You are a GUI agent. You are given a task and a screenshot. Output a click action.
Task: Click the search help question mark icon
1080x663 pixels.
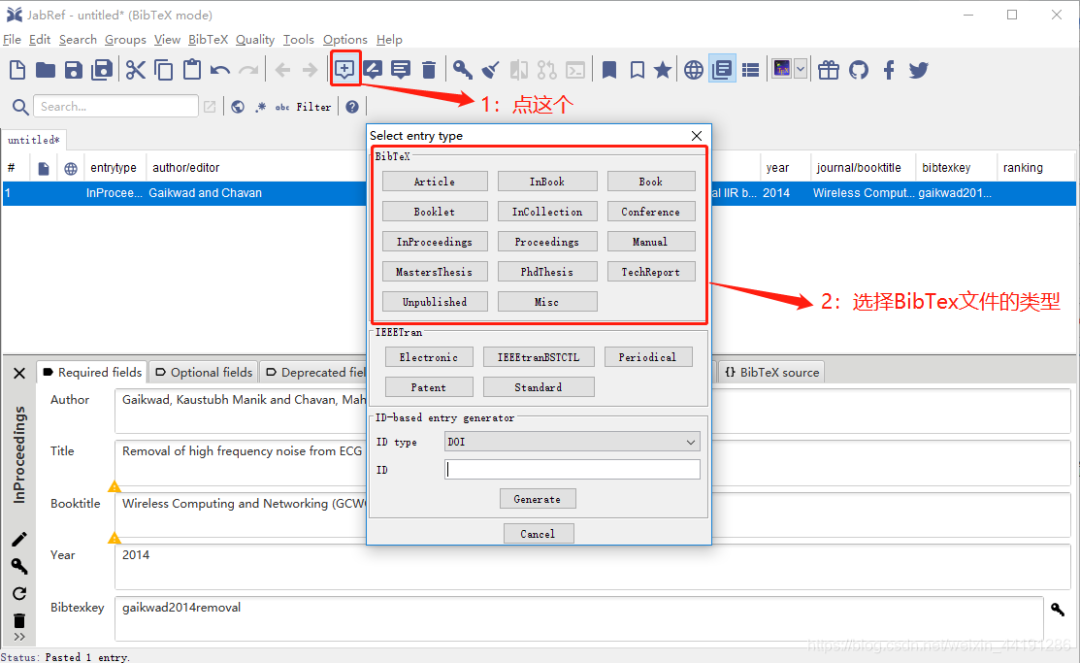pyautogui.click(x=352, y=107)
